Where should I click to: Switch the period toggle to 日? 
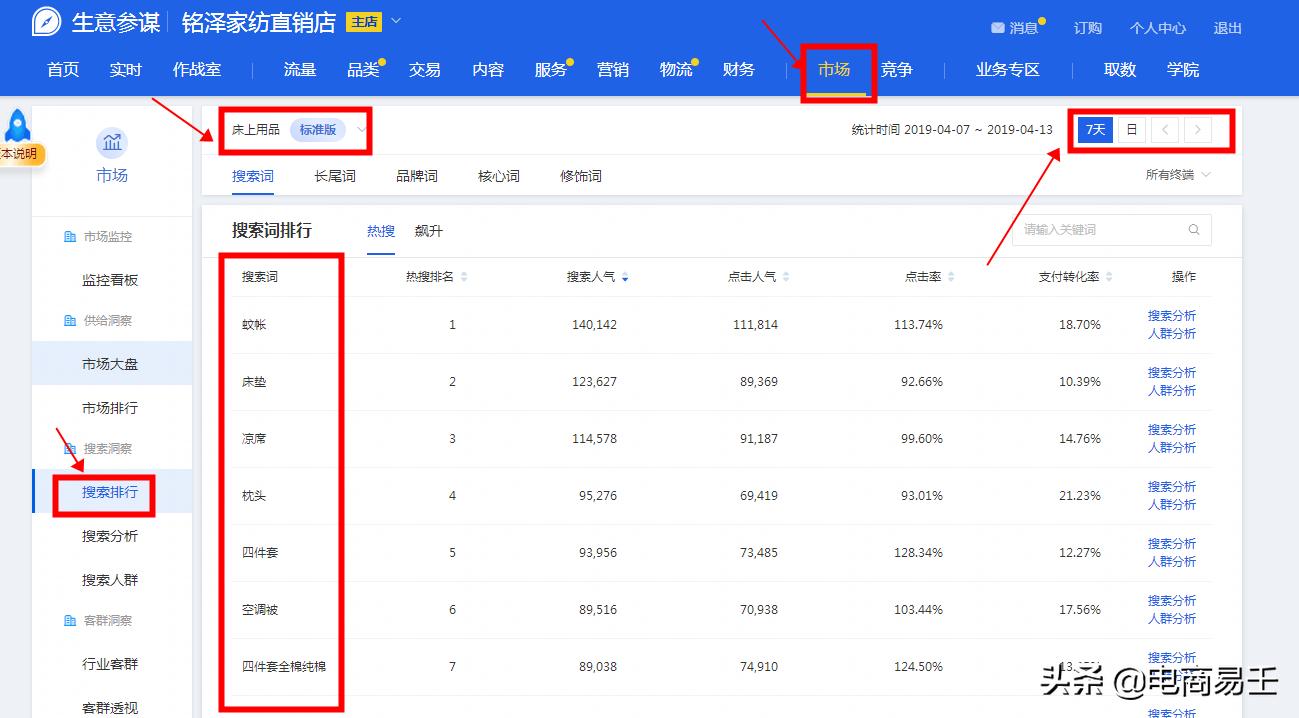(x=1132, y=130)
